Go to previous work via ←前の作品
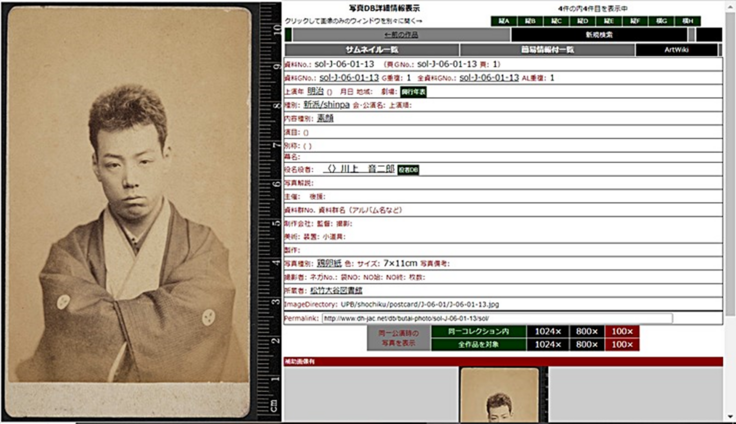 point(371,34)
